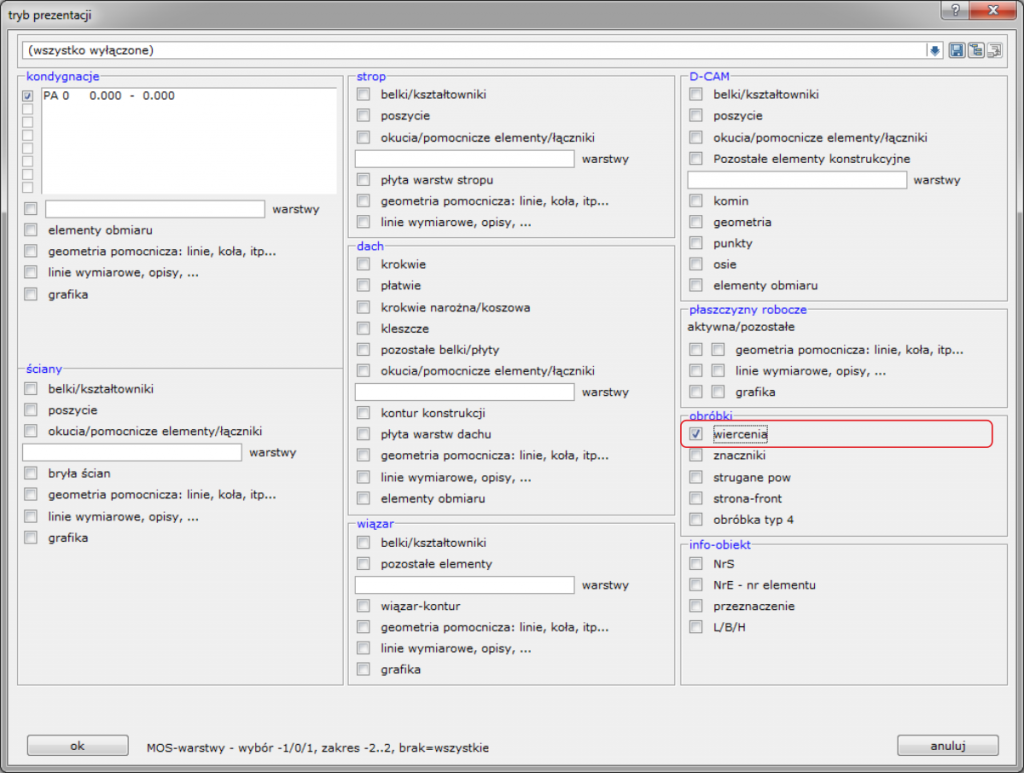Viewport: 1024px width, 773px height.
Task: Click the 'anuluj' cancel button
Action: point(947,746)
